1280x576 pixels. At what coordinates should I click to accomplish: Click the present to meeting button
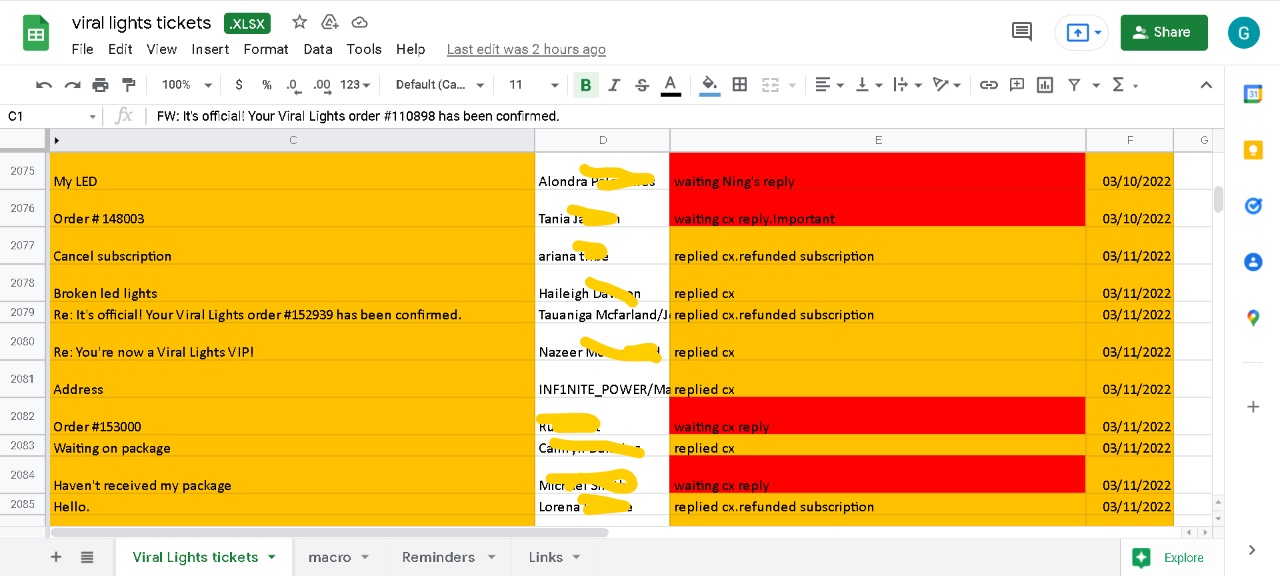[x=1082, y=32]
